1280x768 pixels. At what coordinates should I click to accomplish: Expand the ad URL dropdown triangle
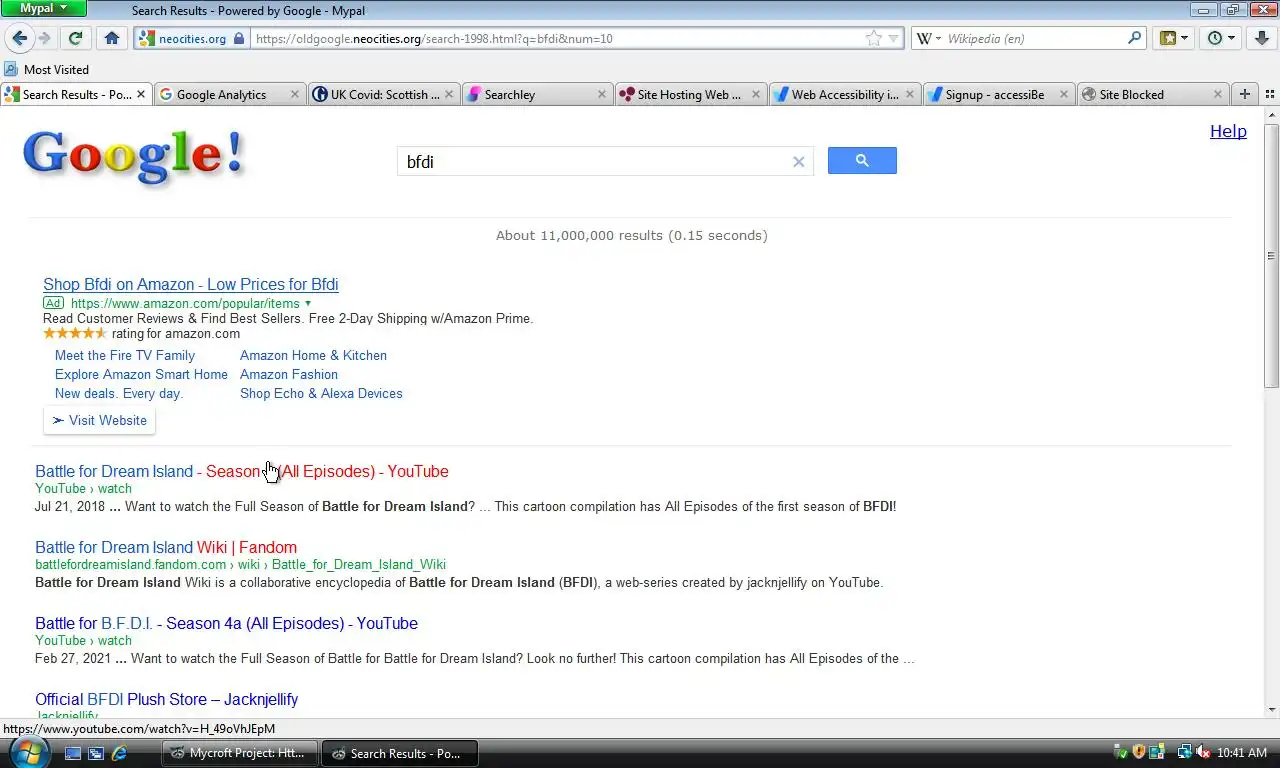pos(308,303)
